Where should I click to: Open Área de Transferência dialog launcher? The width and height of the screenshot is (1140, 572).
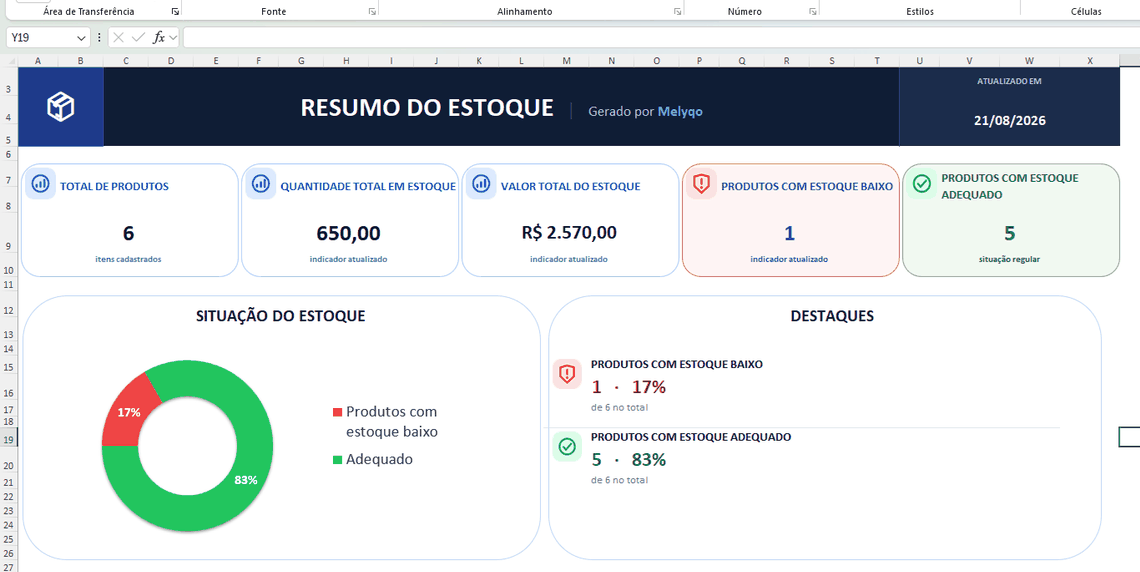tap(175, 12)
